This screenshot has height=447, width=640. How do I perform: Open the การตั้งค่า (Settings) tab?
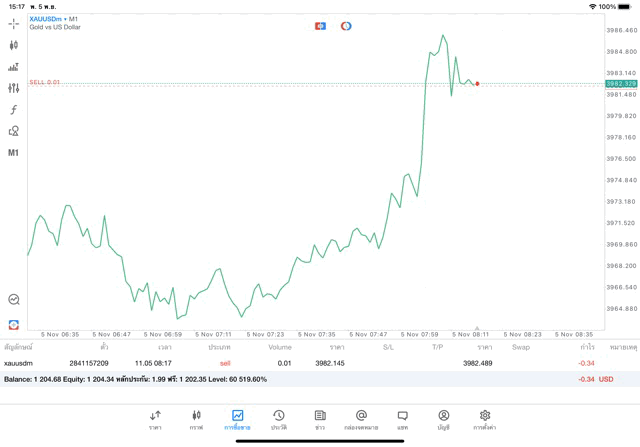click(484, 419)
